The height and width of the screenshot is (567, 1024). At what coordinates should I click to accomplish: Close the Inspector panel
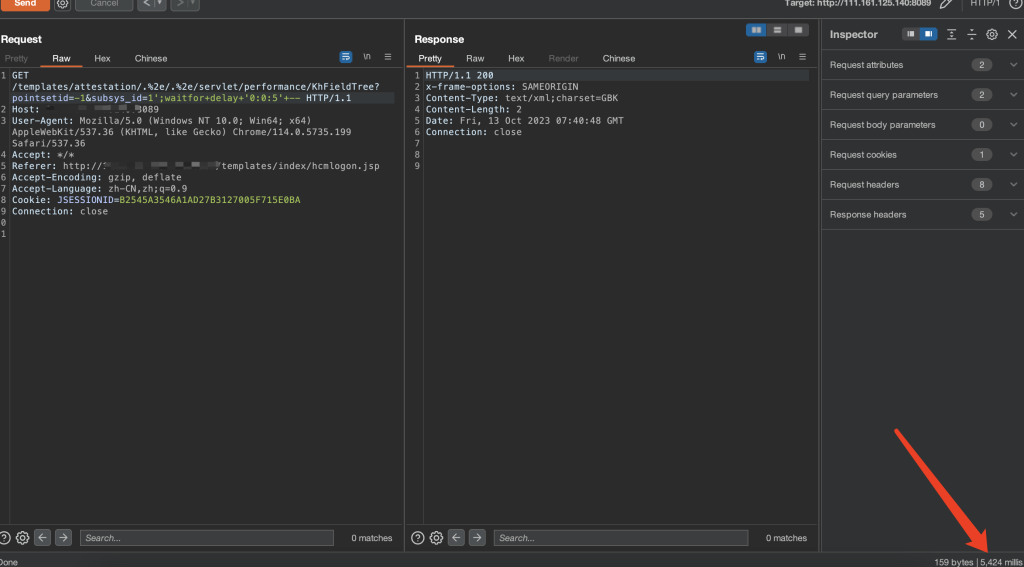tap(1012, 34)
